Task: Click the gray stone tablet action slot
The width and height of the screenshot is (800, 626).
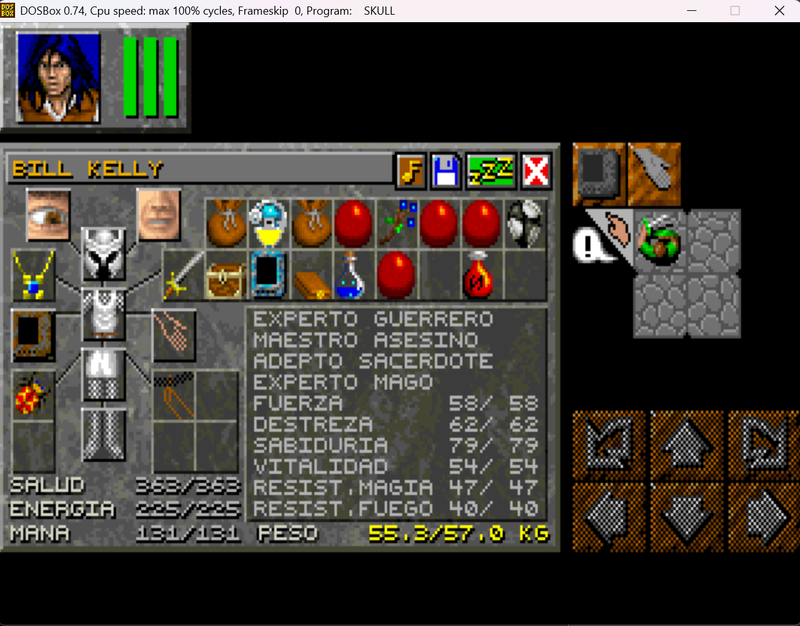Action: click(x=599, y=175)
